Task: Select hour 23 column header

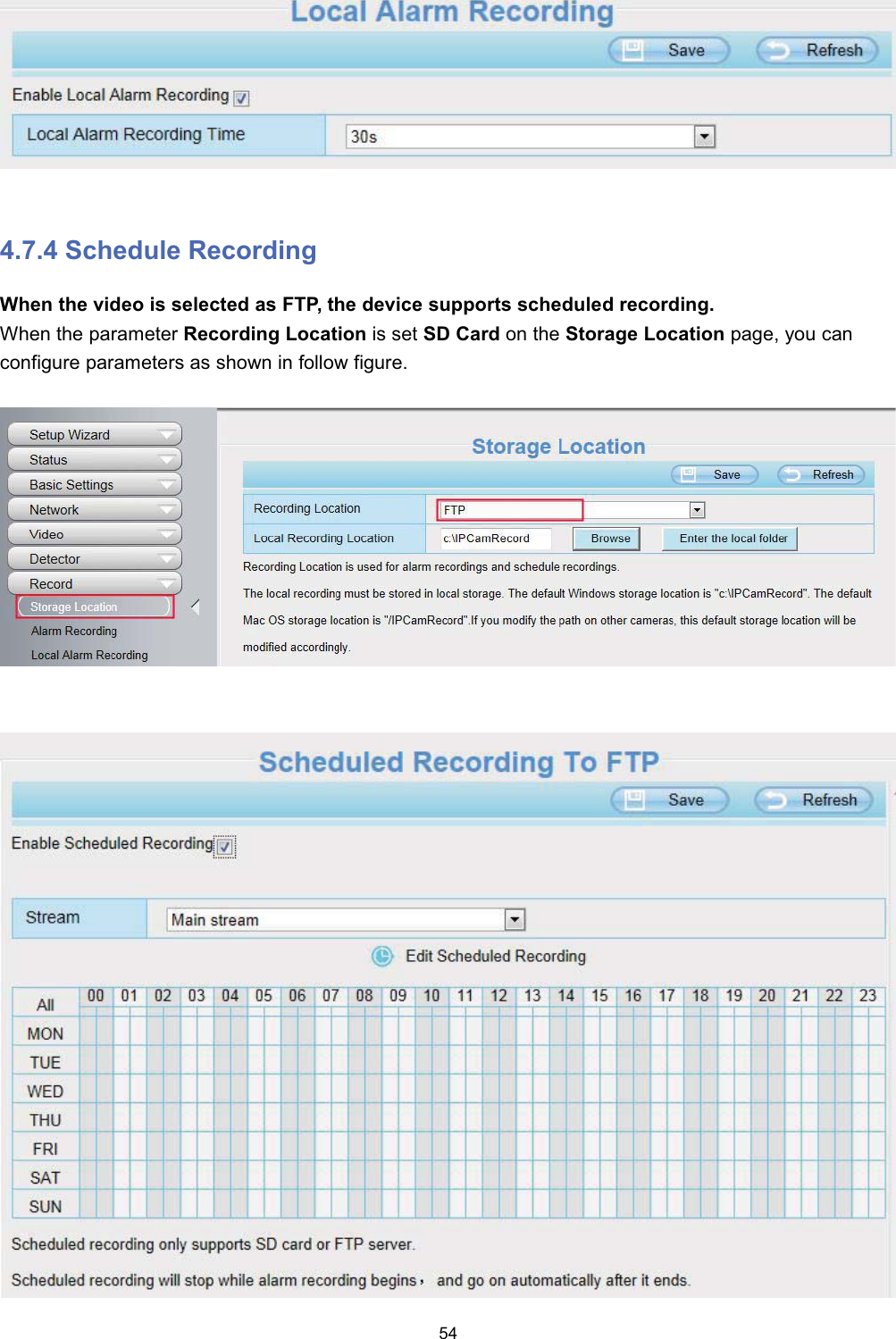Action: (x=868, y=995)
